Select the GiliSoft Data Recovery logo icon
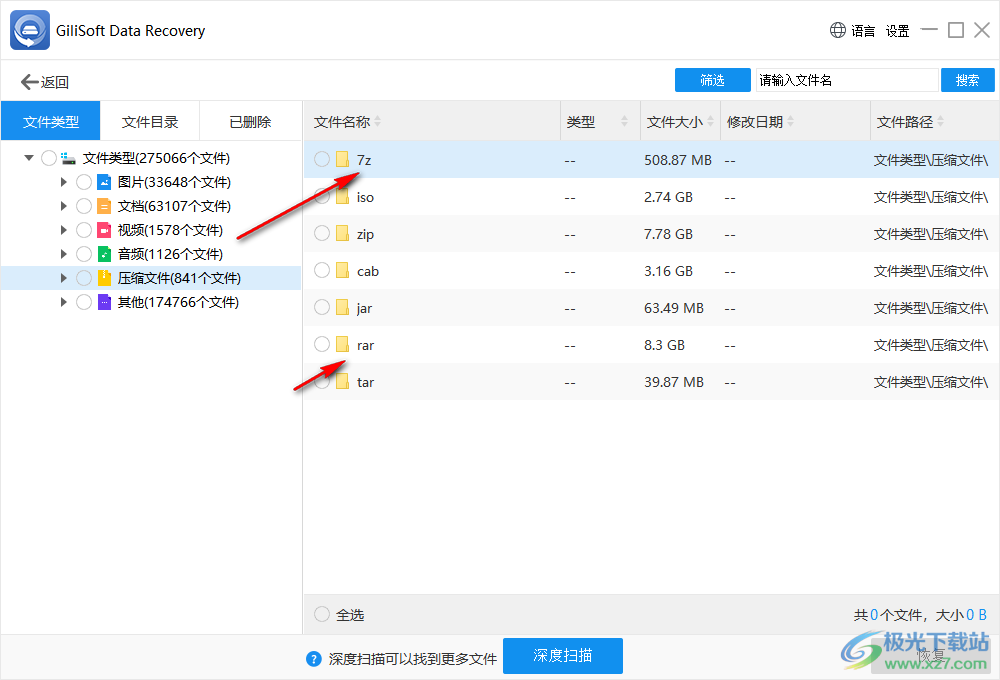Screen dimensions: 1000x680 tap(28, 30)
